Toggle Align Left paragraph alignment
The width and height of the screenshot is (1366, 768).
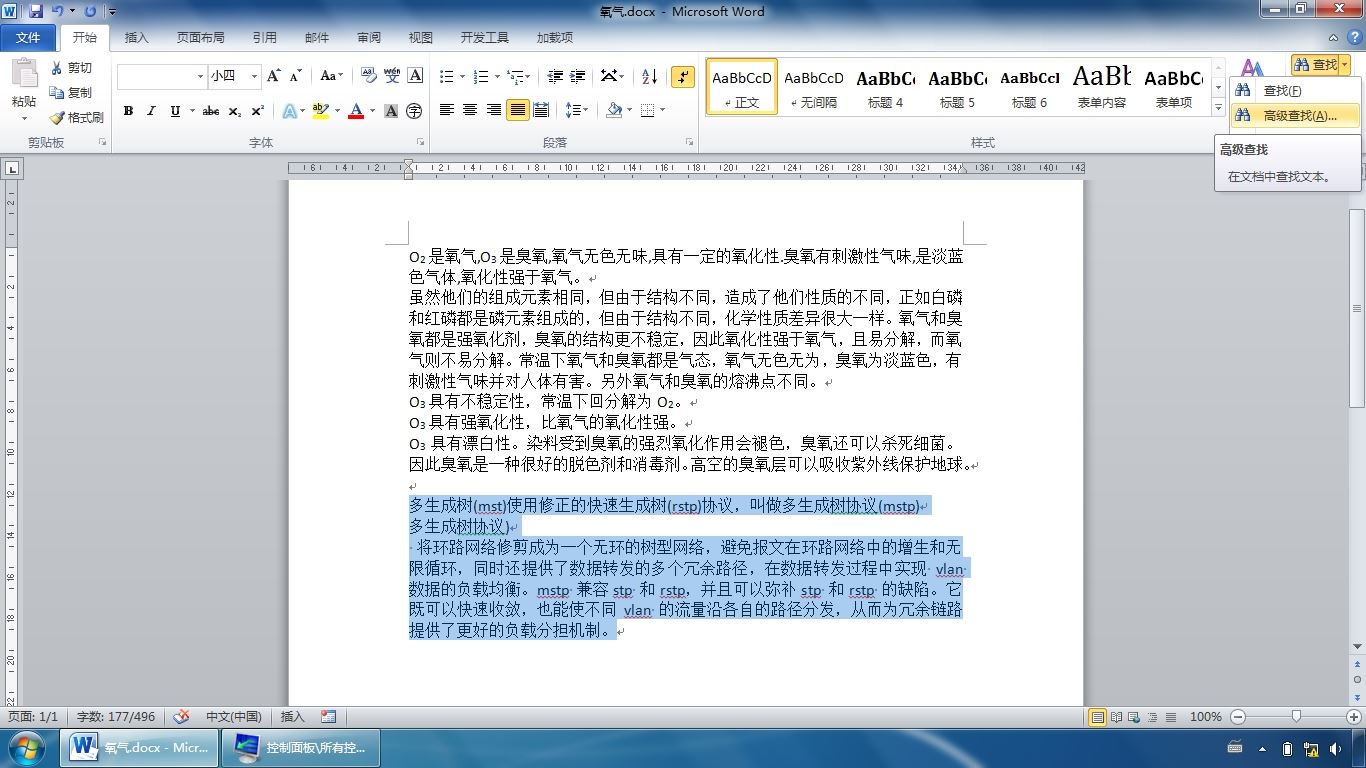tap(446, 110)
